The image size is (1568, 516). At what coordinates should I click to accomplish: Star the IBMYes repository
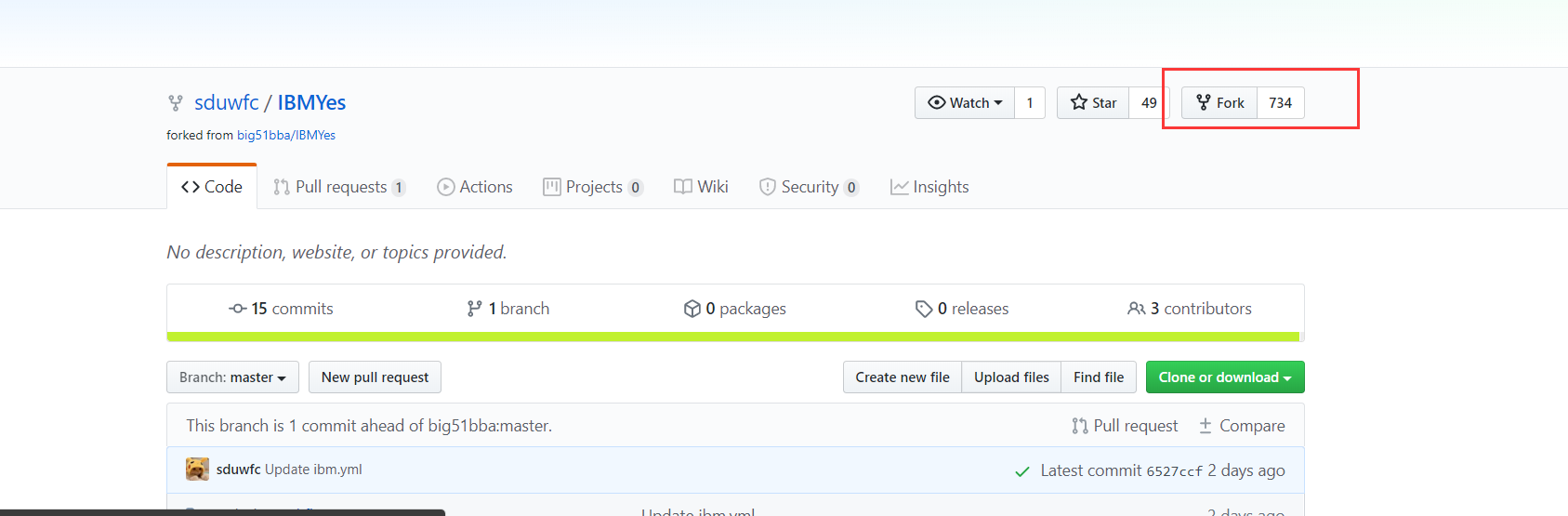coord(1094,103)
